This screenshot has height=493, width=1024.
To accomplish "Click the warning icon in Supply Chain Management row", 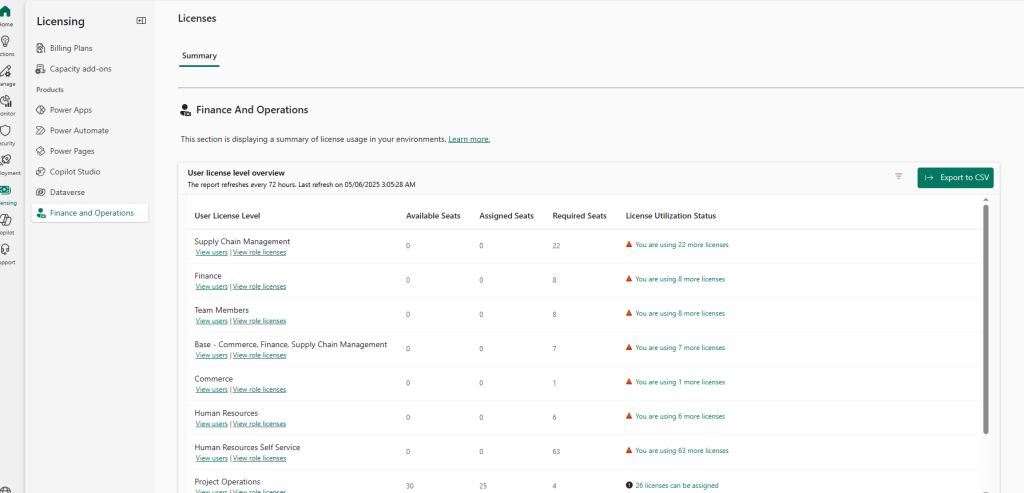I will pyautogui.click(x=629, y=244).
